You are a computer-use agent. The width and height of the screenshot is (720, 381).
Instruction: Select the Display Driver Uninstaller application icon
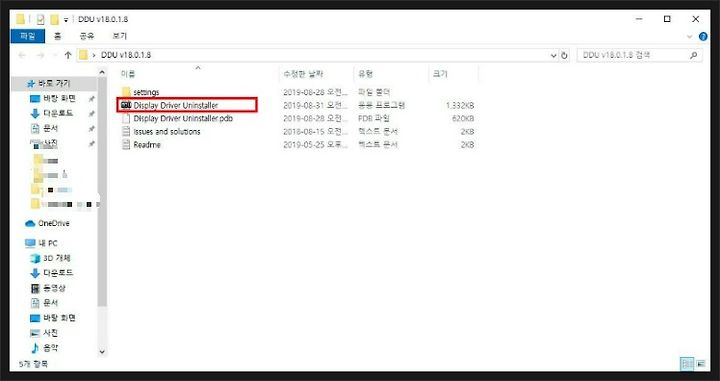tap(126, 105)
